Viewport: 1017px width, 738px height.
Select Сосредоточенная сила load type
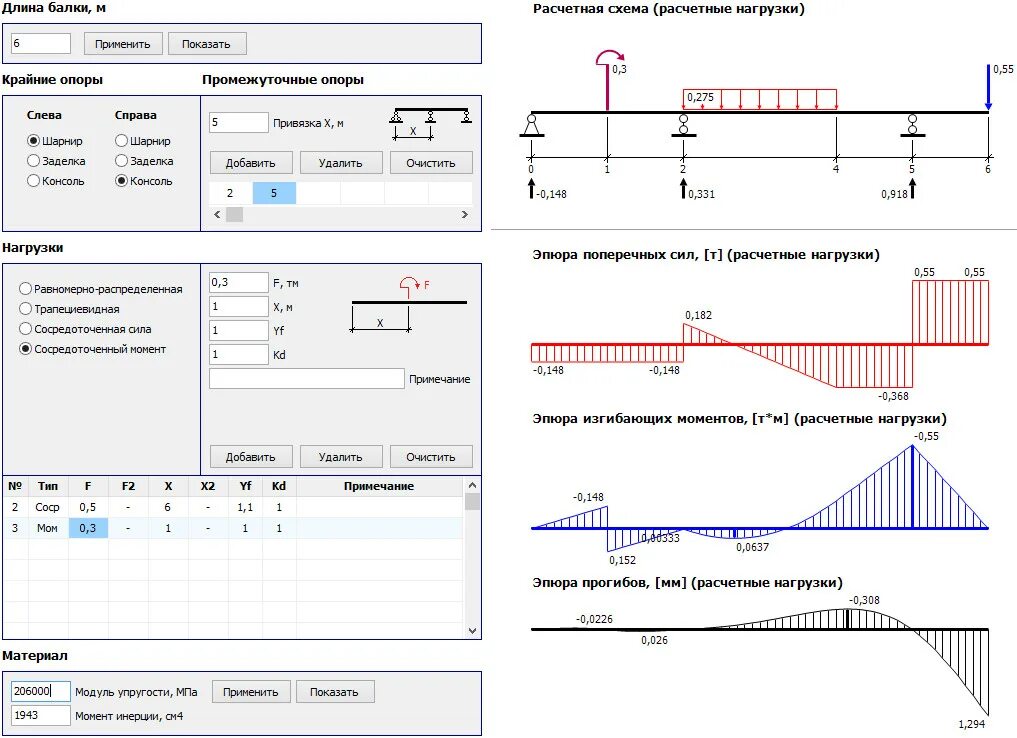click(25, 329)
